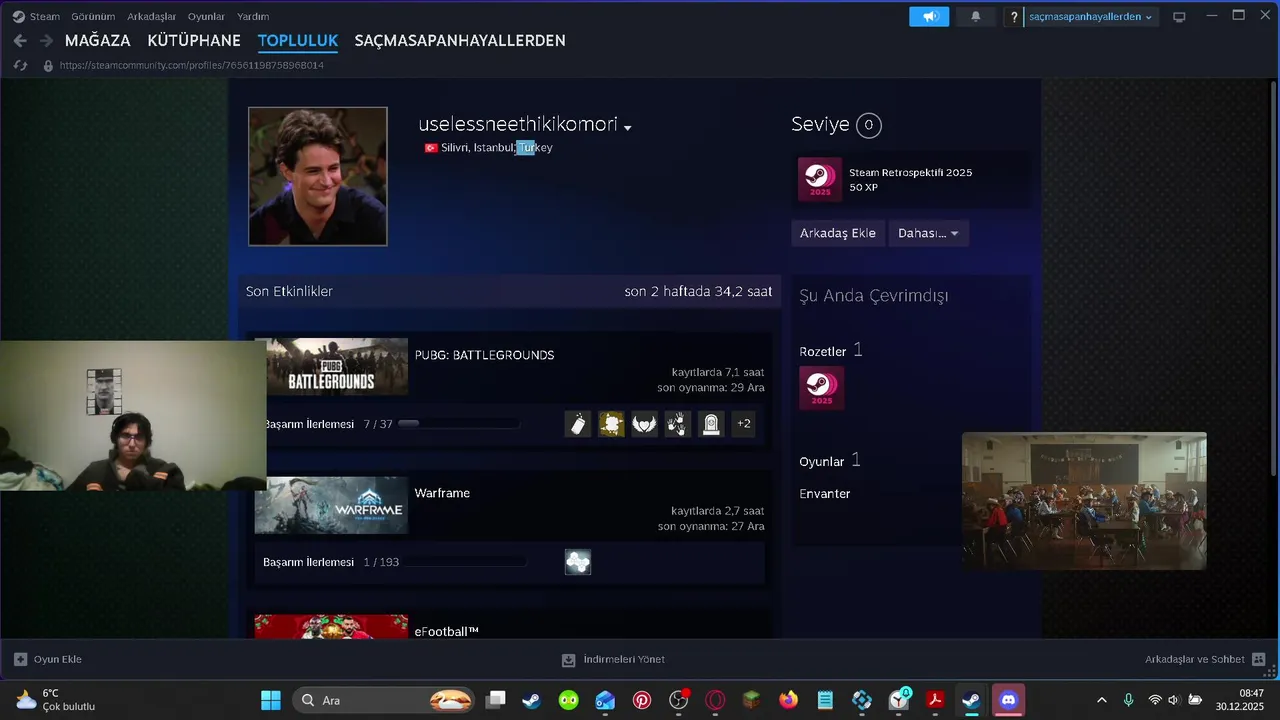Open the Rozetler section link
Image resolution: width=1280 pixels, height=720 pixels.
pyautogui.click(x=823, y=352)
